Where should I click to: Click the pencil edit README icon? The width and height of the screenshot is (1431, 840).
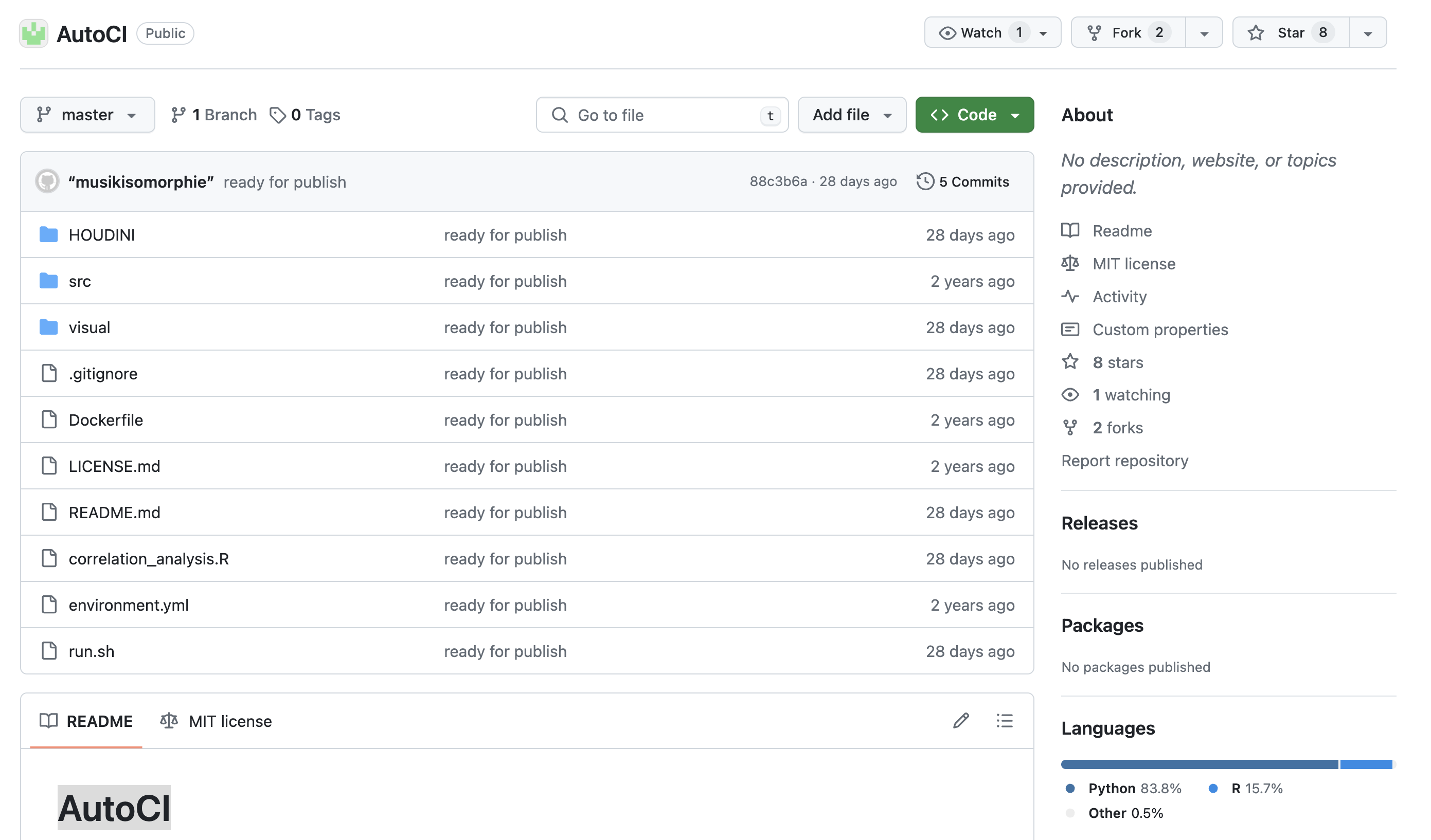point(961,721)
